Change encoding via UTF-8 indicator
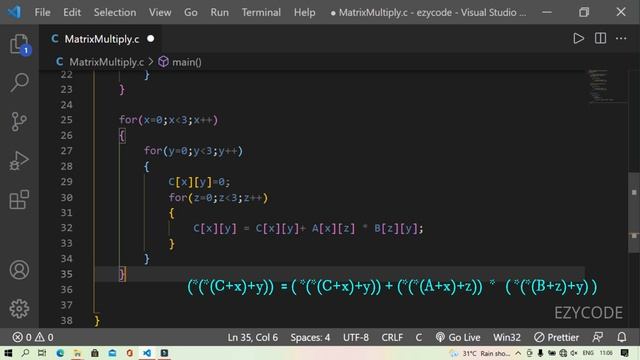 [x=356, y=337]
